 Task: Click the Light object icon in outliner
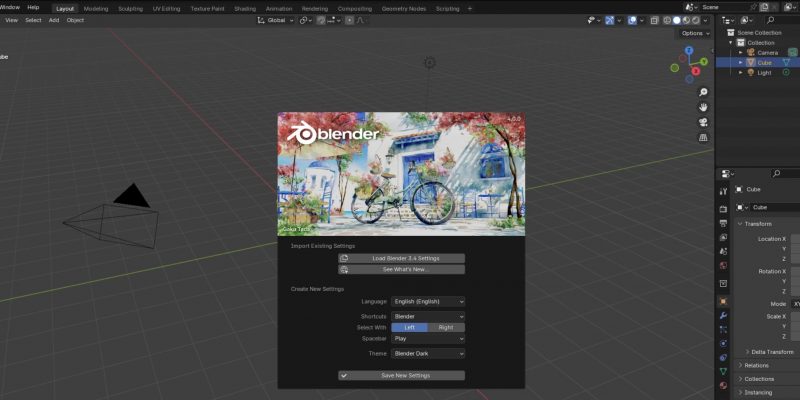click(751, 72)
